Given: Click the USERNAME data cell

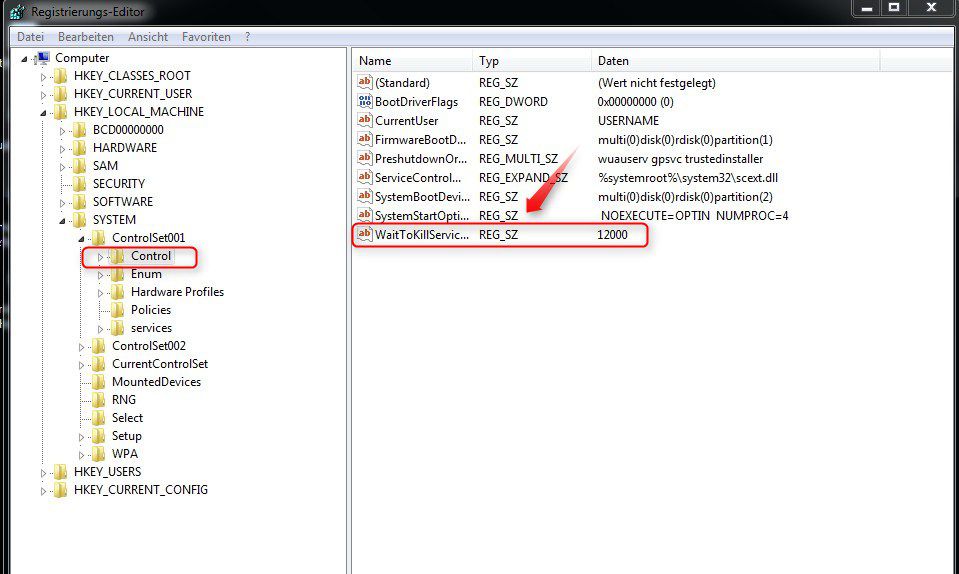Looking at the screenshot, I should click(x=628, y=120).
